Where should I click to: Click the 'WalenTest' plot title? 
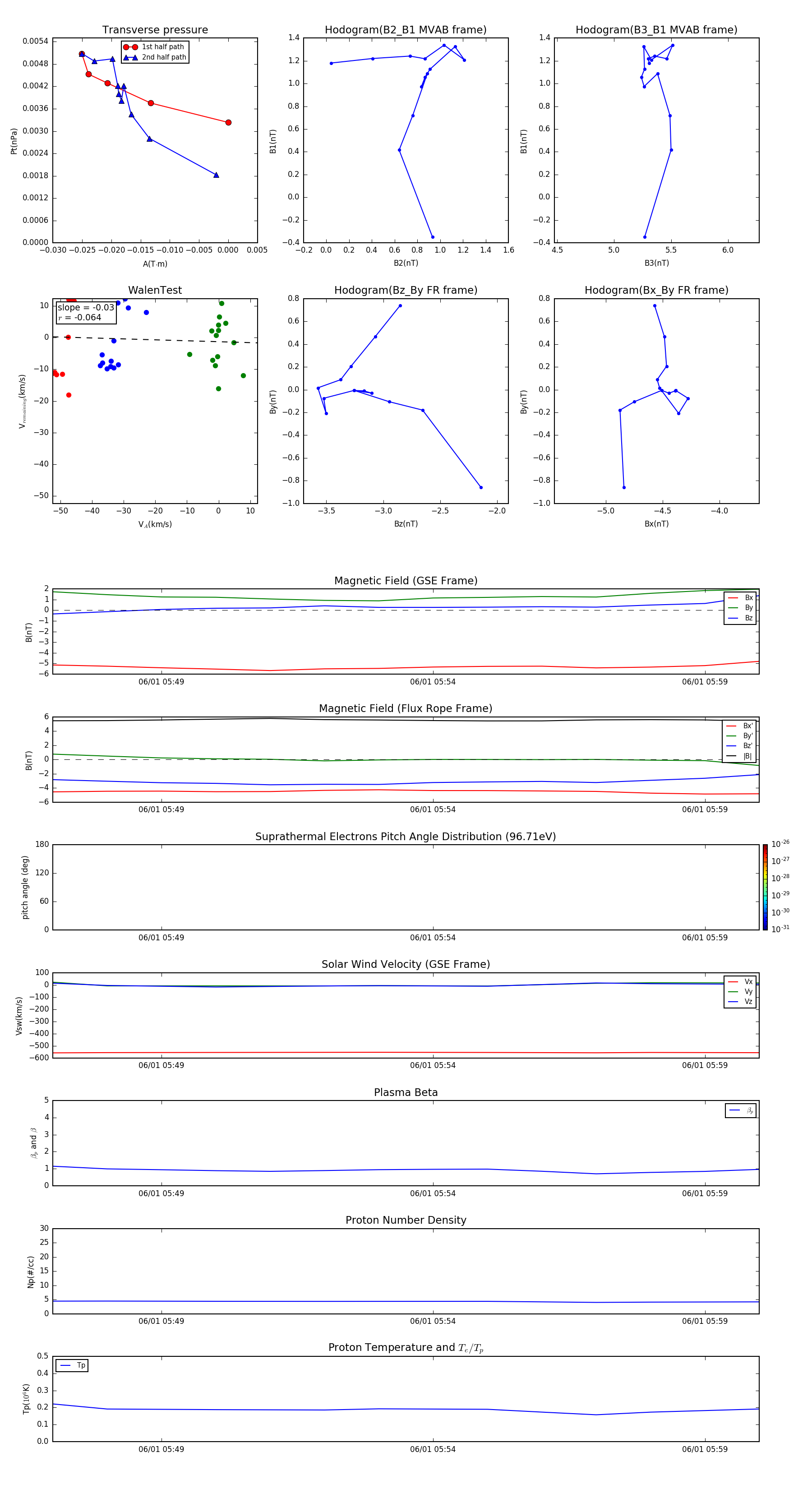click(155, 290)
